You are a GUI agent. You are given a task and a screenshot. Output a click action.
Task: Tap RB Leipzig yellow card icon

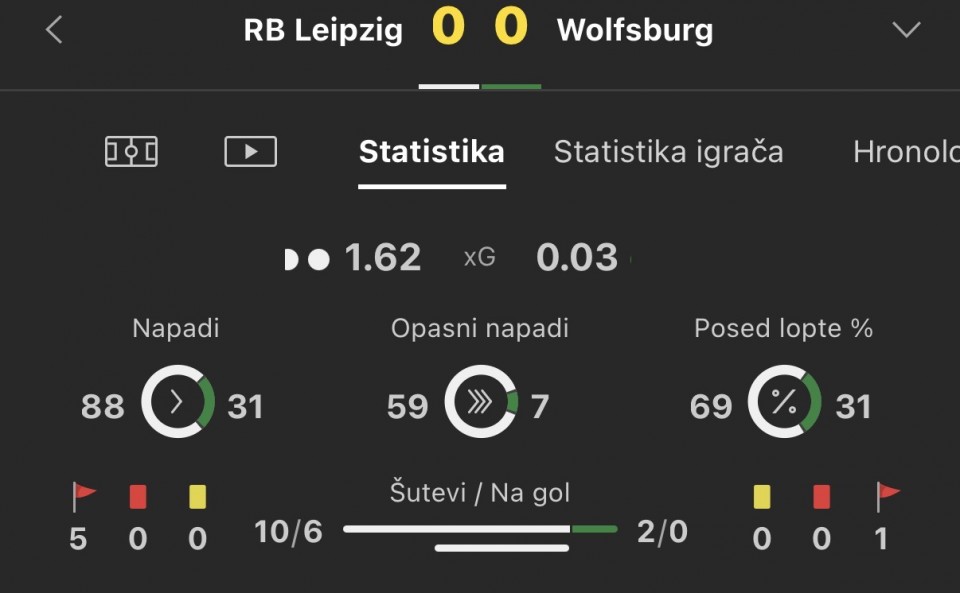[x=197, y=496]
